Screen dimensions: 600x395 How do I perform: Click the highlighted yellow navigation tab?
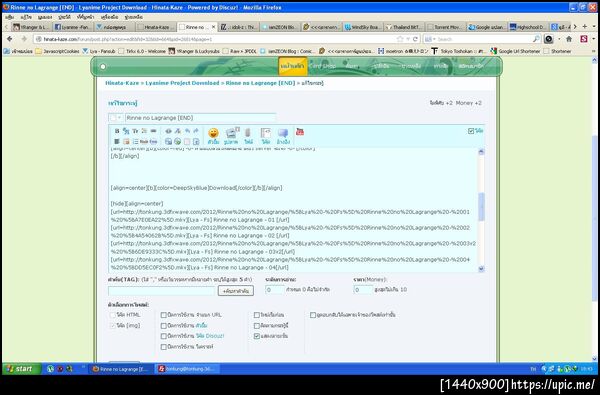point(292,66)
